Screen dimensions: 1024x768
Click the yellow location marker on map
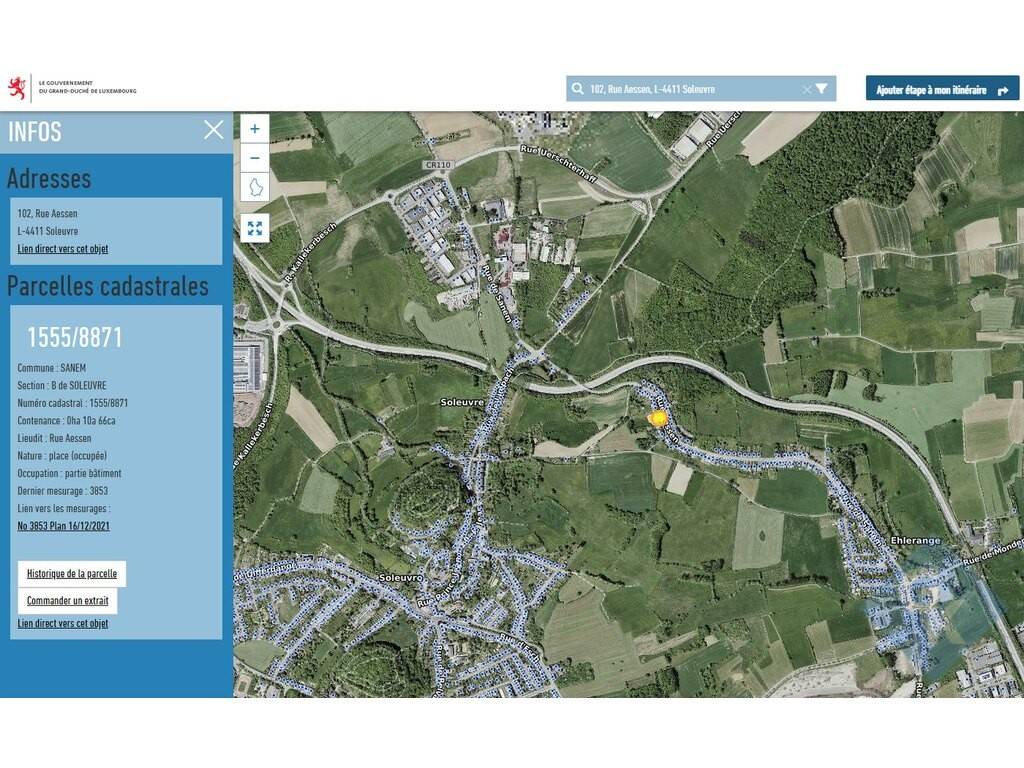pyautogui.click(x=658, y=418)
